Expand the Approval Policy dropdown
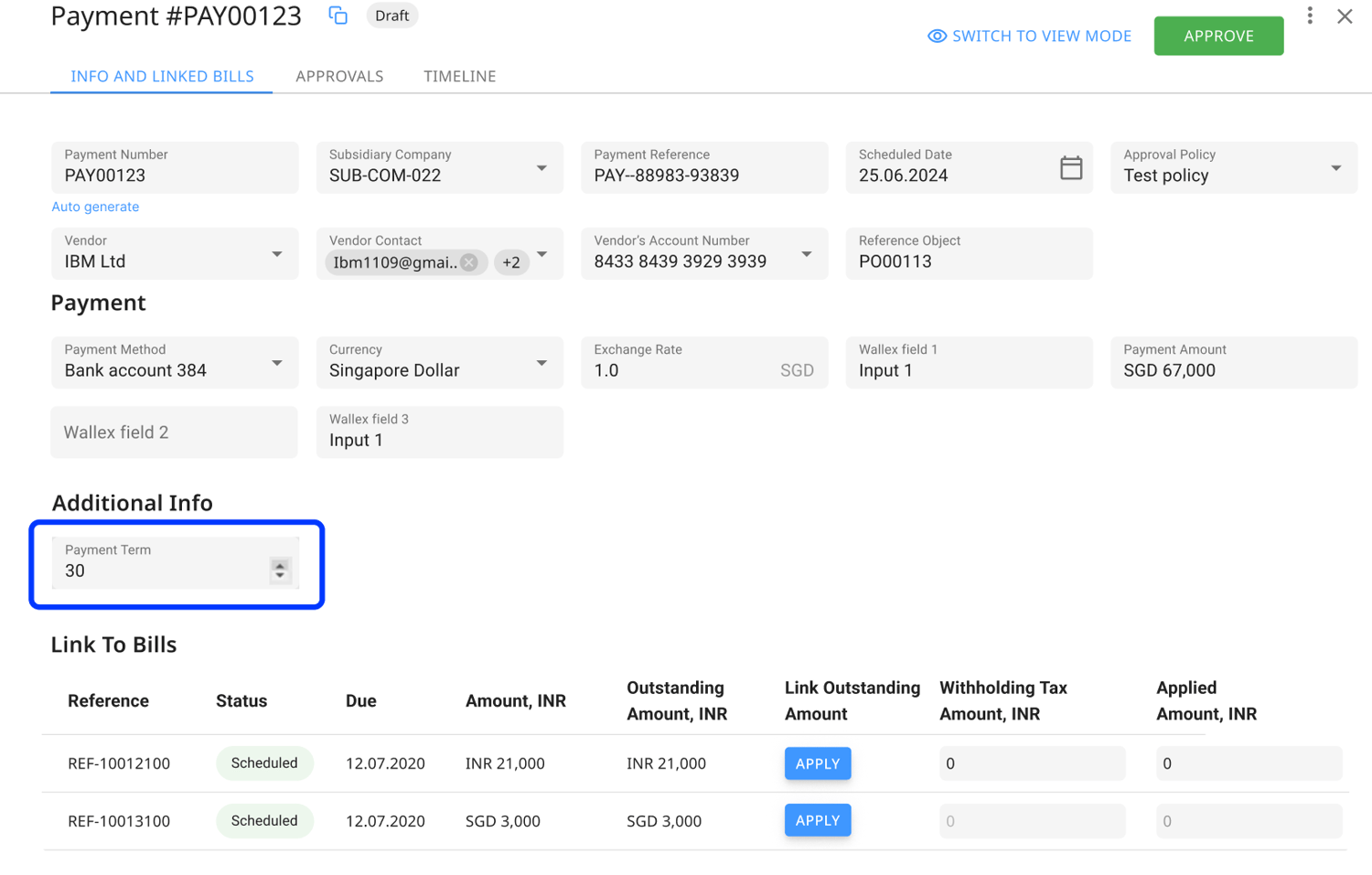The image size is (1372, 875). coord(1336,168)
